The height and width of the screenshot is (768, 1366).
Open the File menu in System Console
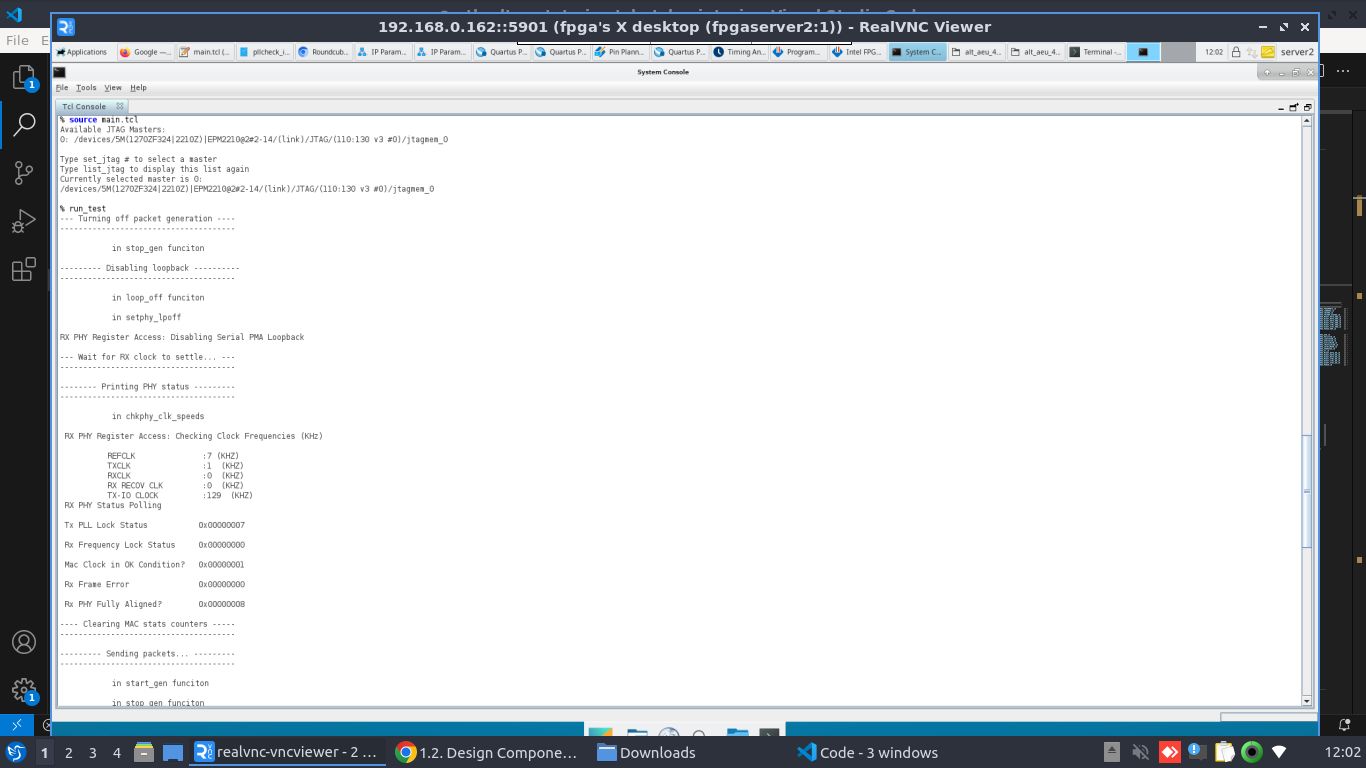point(62,88)
